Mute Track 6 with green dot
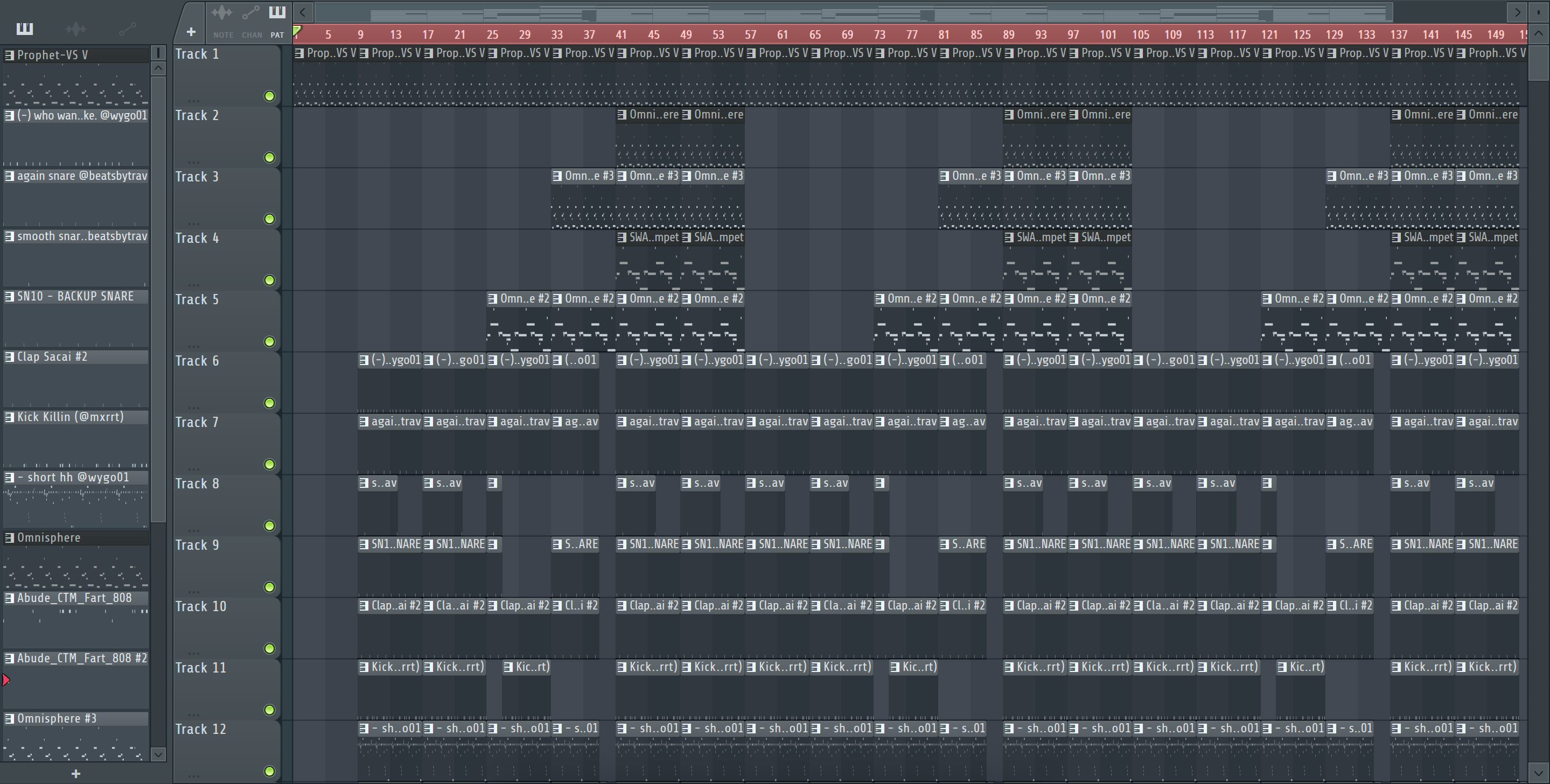This screenshot has width=1550, height=784. pos(270,403)
